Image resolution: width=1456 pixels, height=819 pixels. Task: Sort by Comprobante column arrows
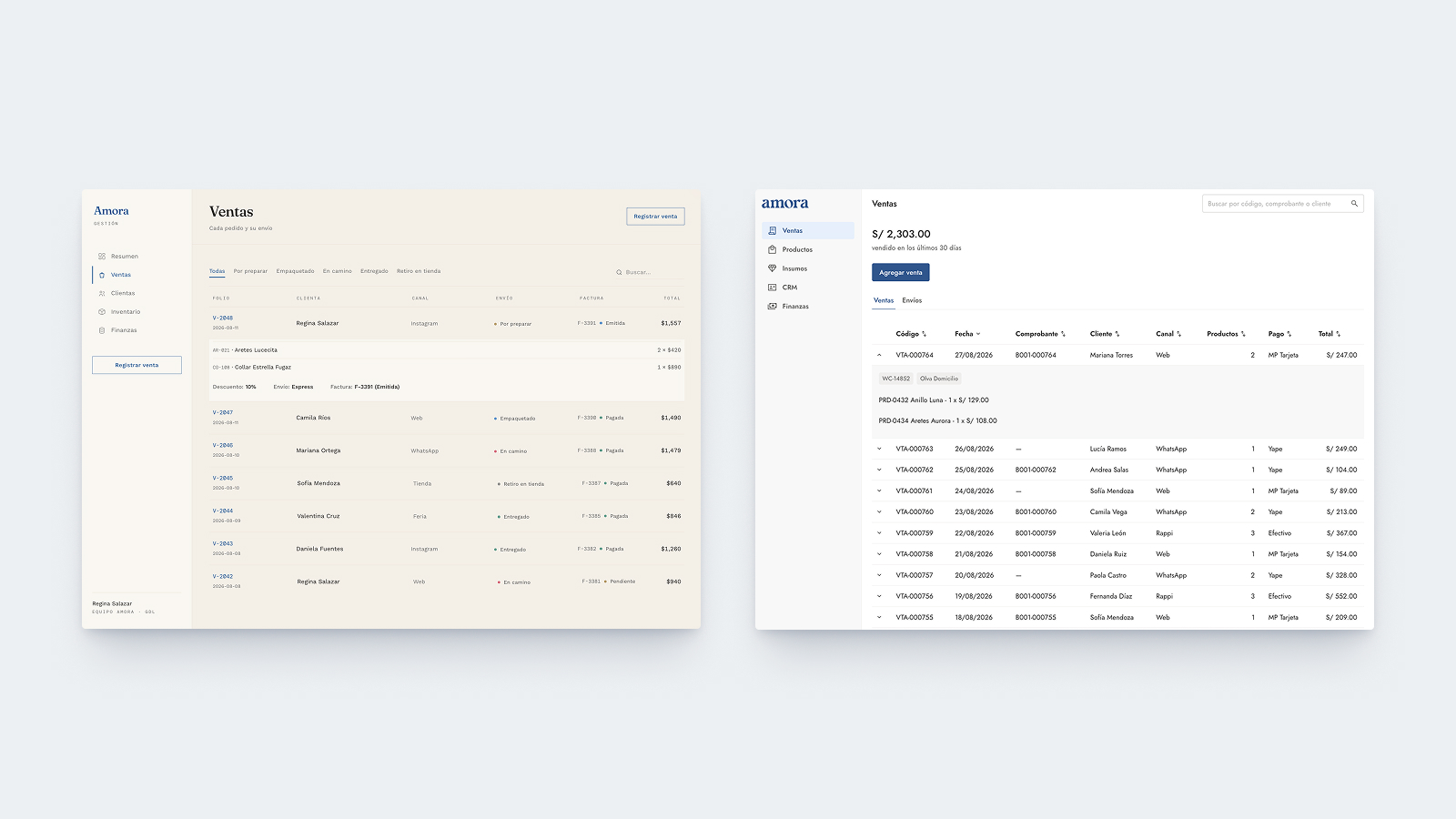1063,334
